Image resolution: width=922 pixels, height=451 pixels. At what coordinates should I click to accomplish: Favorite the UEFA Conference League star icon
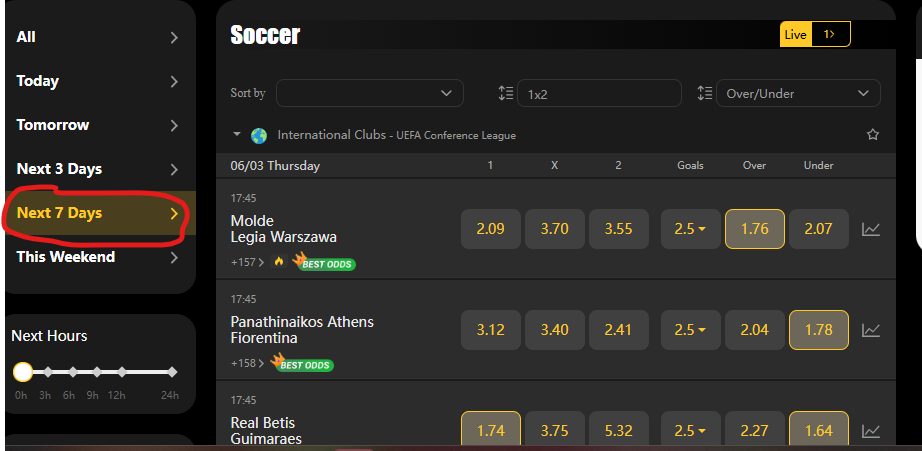[872, 134]
